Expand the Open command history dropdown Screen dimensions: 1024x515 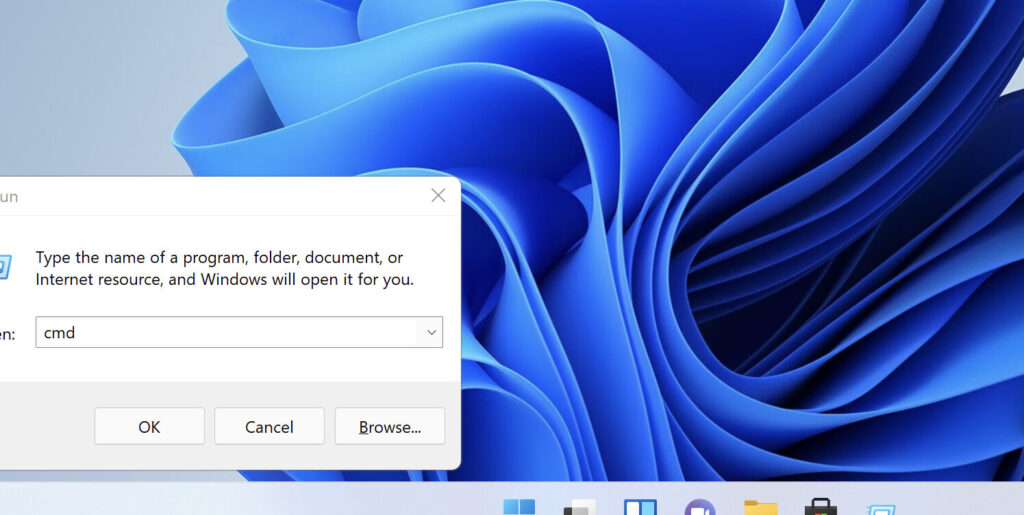431,333
